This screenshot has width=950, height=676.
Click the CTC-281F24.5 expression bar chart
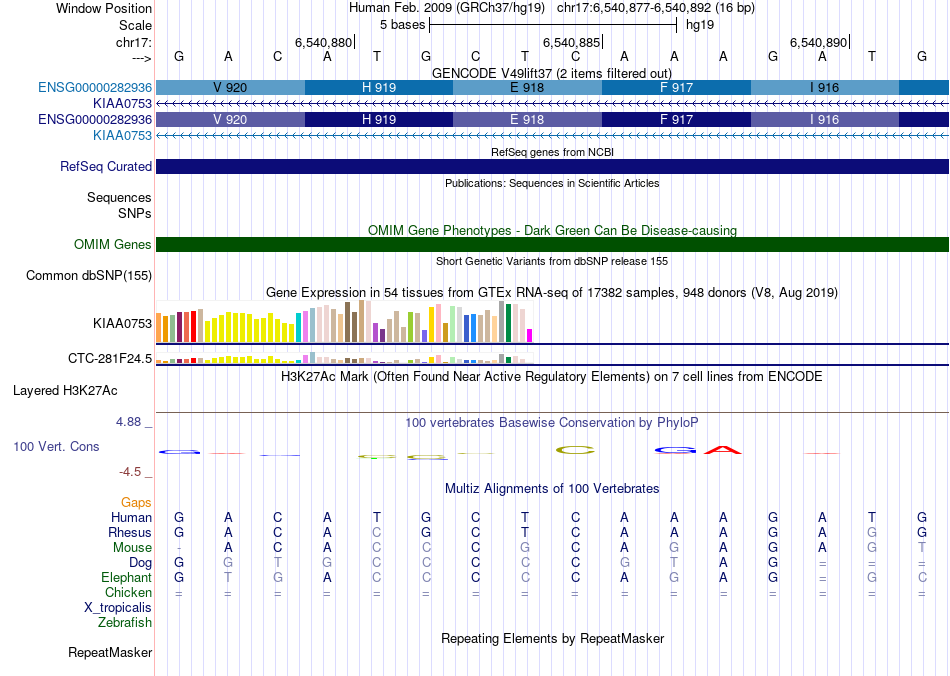(344, 358)
